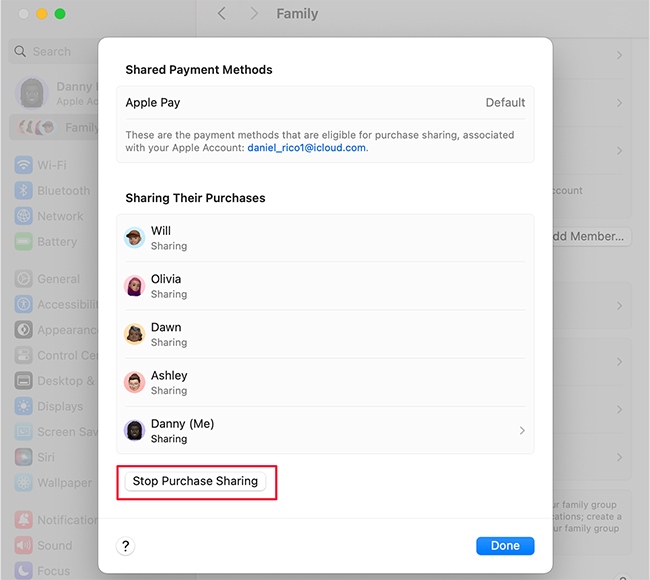Go forward with the right arrow in toolbar
Image resolution: width=650 pixels, height=580 pixels.
[x=254, y=14]
